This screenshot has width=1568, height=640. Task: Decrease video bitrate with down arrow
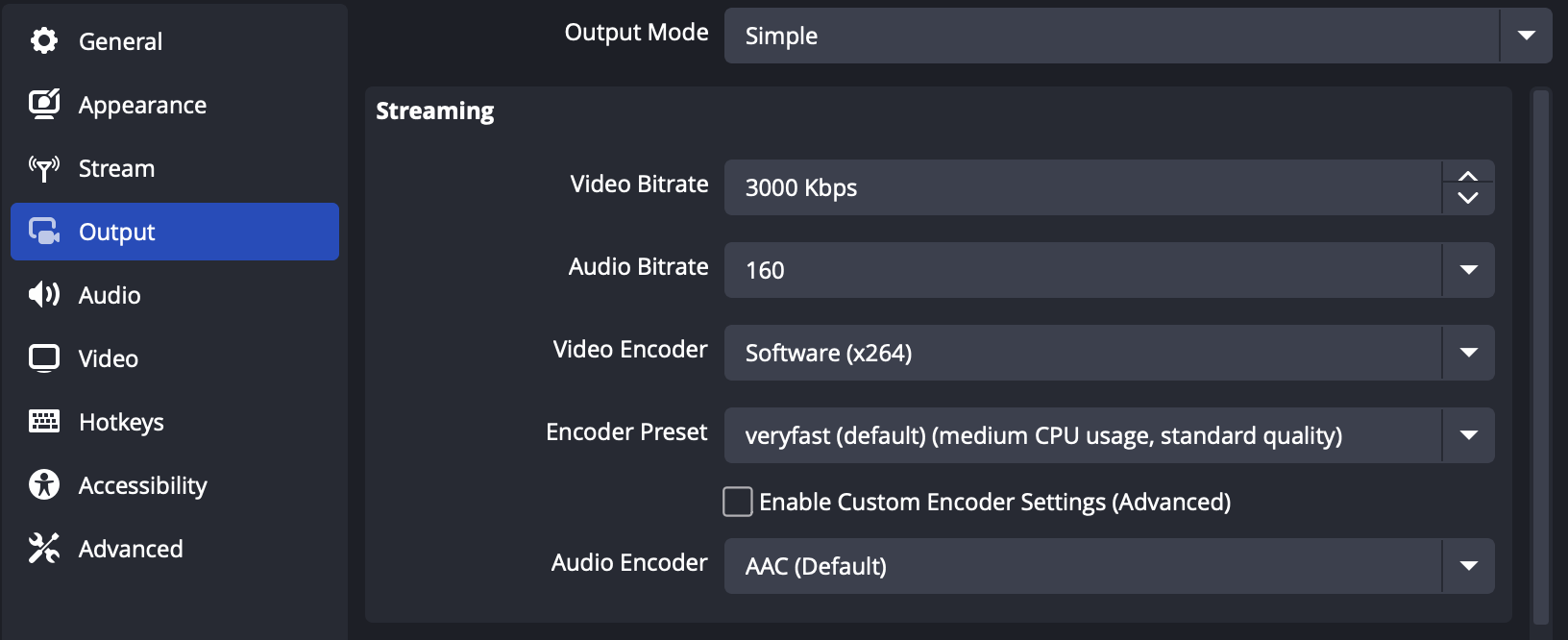pyautogui.click(x=1468, y=199)
